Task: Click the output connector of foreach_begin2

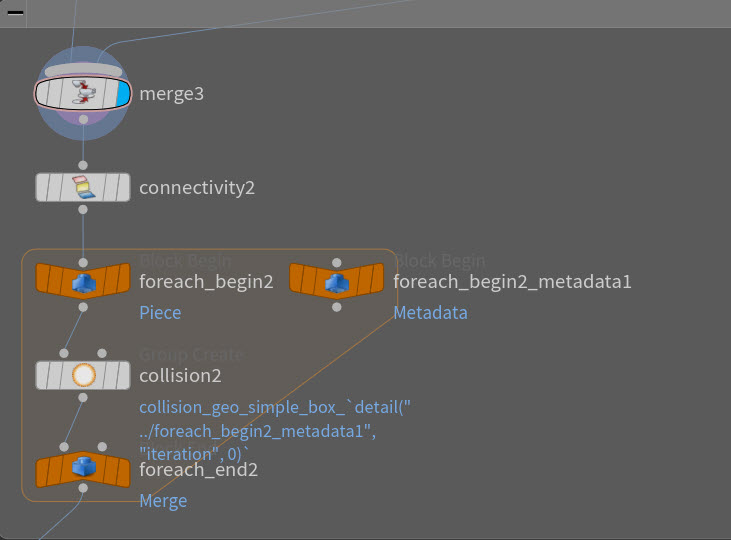Action: (x=83, y=307)
